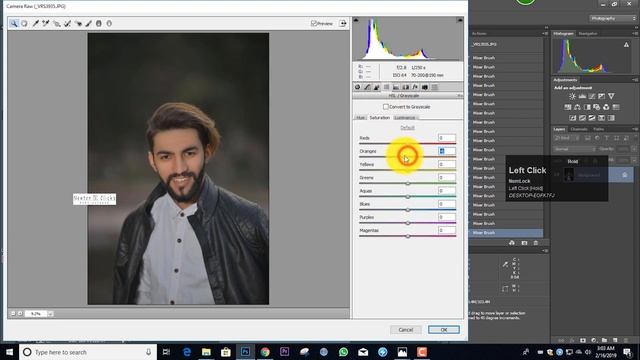Click the Blues saturation slider handle
Image resolution: width=640 pixels, height=360 pixels.
(407, 210)
